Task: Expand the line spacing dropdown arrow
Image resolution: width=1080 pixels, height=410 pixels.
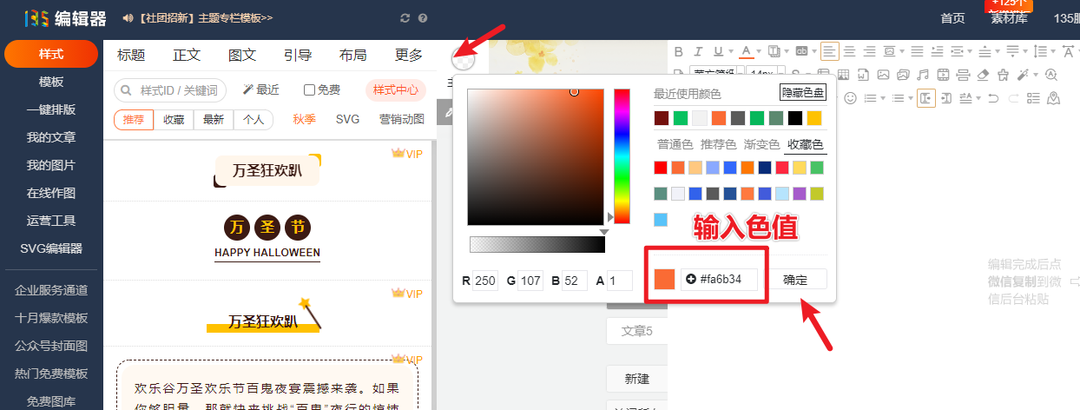Action: point(1053,52)
